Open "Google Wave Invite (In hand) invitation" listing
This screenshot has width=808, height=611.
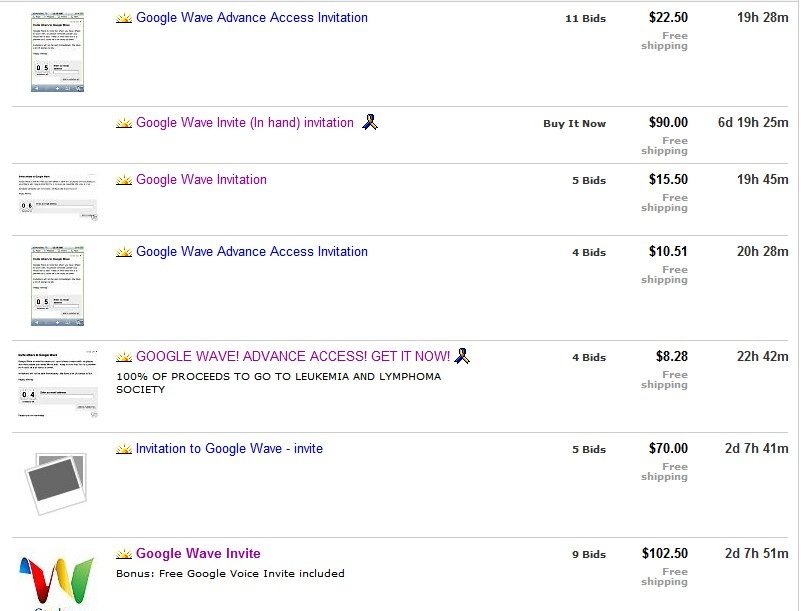[244, 123]
